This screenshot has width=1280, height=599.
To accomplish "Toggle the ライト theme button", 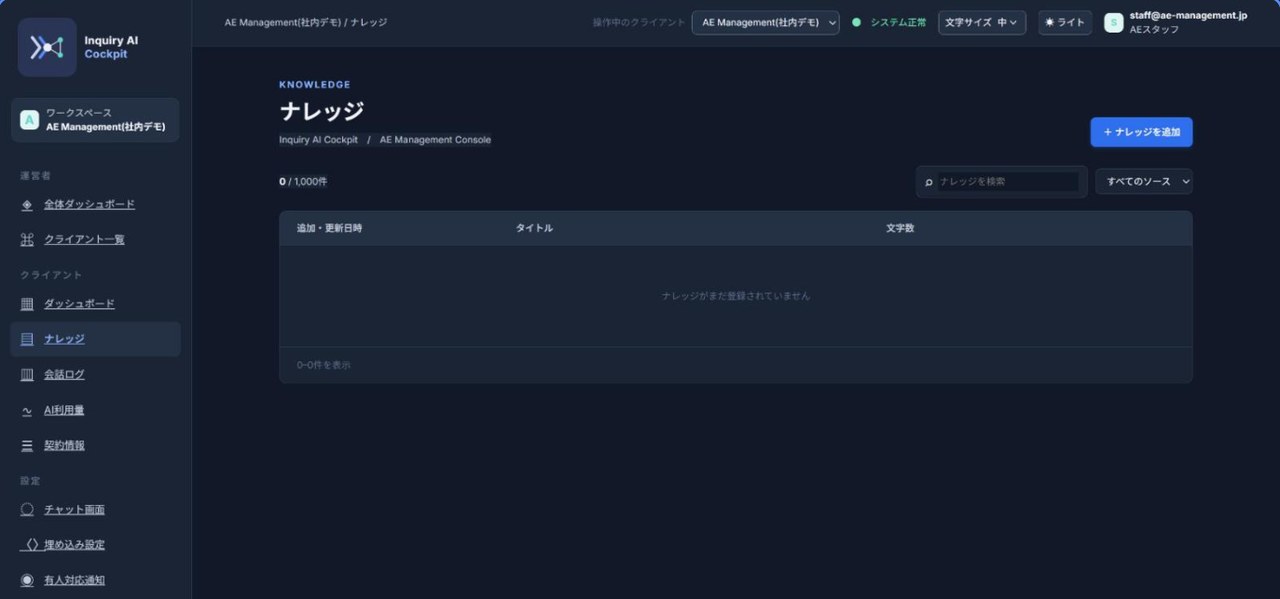I will point(1065,22).
